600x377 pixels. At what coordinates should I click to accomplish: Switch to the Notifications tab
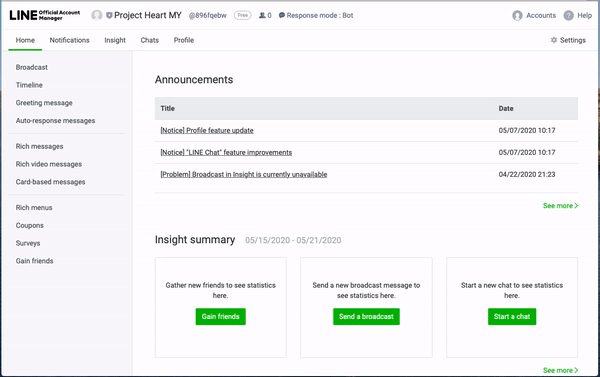69,40
